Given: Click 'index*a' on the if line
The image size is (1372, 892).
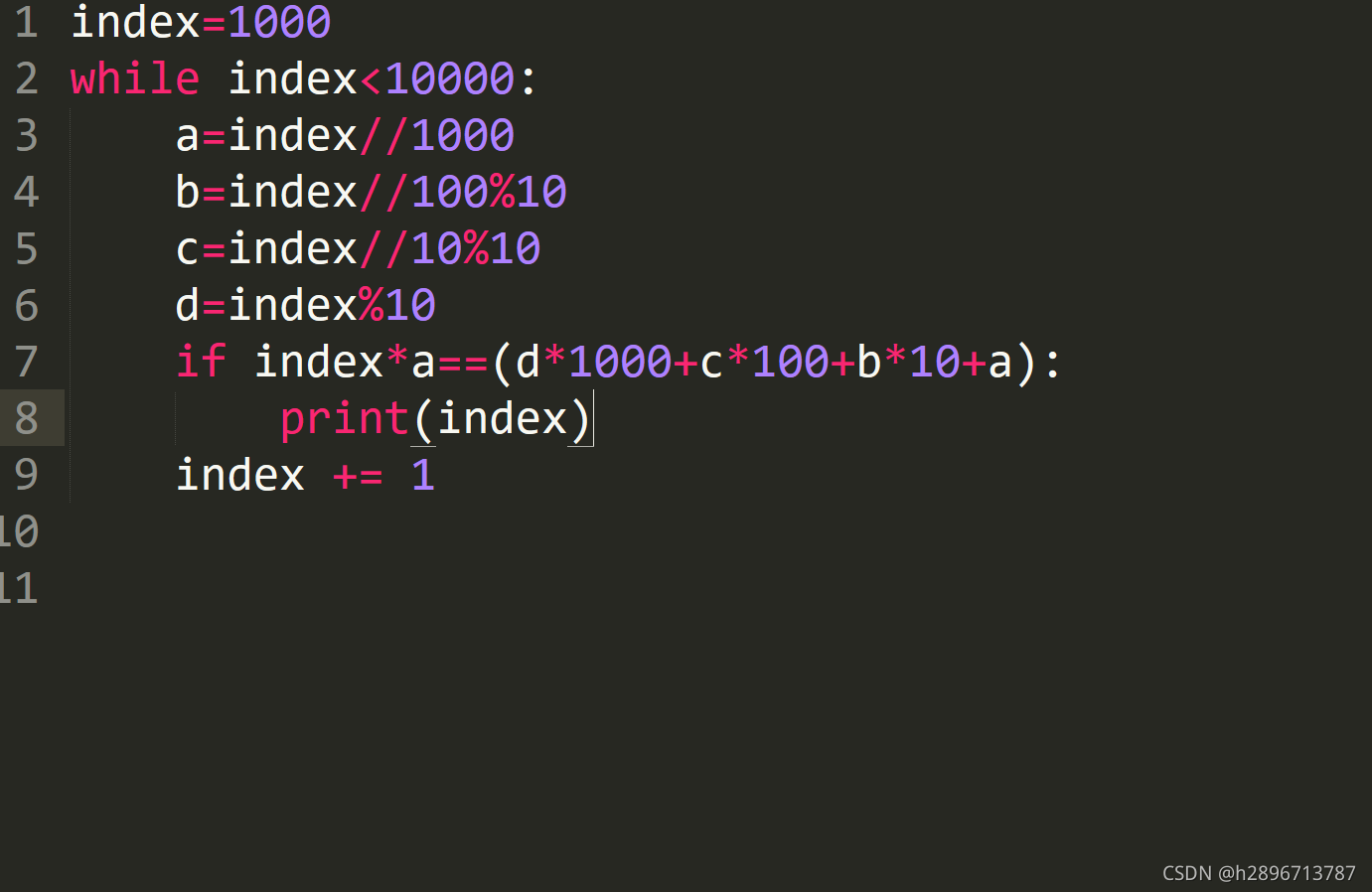Looking at the screenshot, I should pos(345,363).
